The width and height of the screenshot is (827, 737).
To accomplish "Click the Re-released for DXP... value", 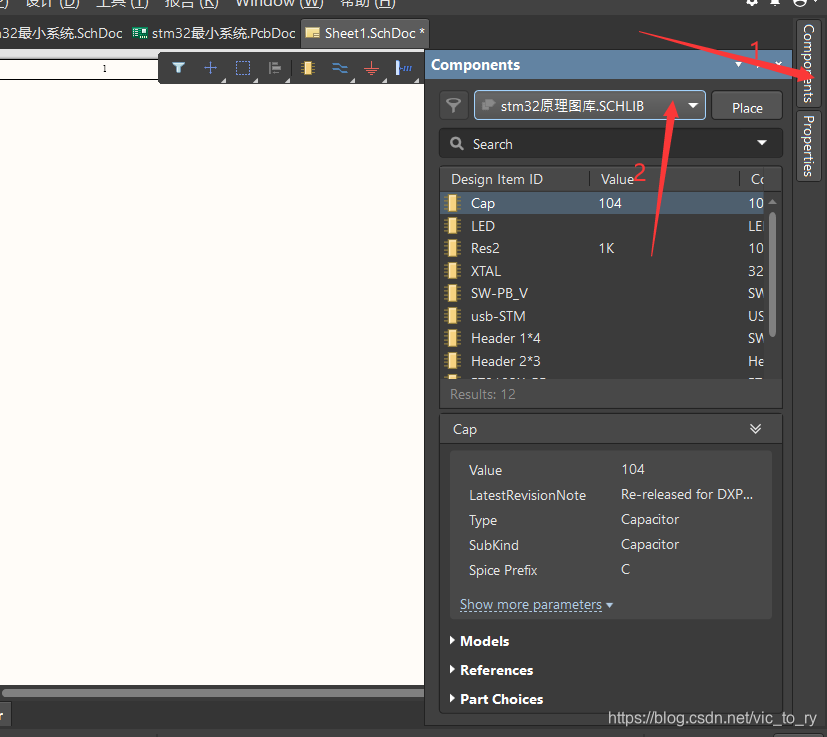I will point(687,494).
